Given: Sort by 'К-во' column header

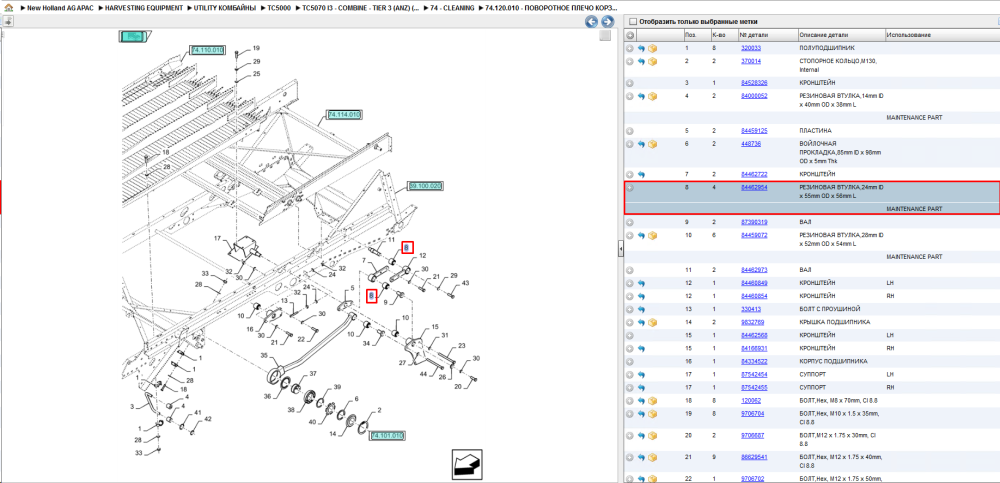Looking at the screenshot, I should click(x=723, y=35).
